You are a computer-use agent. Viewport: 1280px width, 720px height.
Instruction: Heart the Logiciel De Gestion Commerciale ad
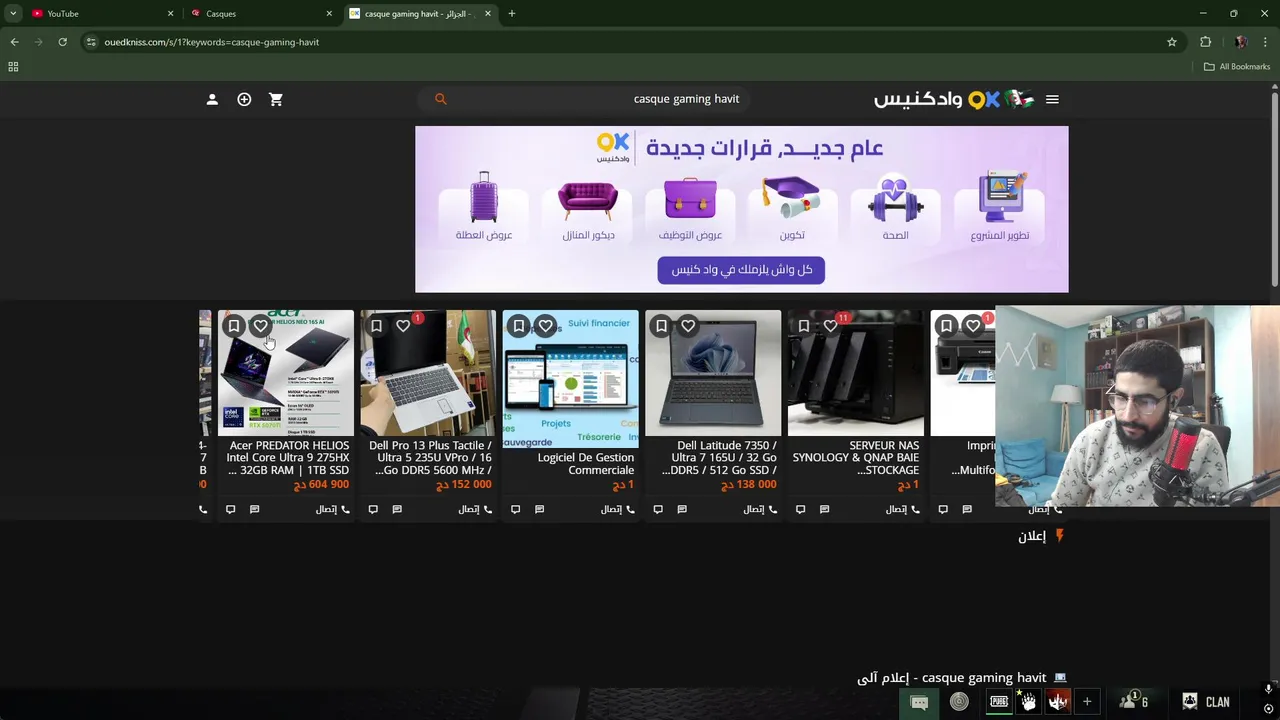click(545, 326)
